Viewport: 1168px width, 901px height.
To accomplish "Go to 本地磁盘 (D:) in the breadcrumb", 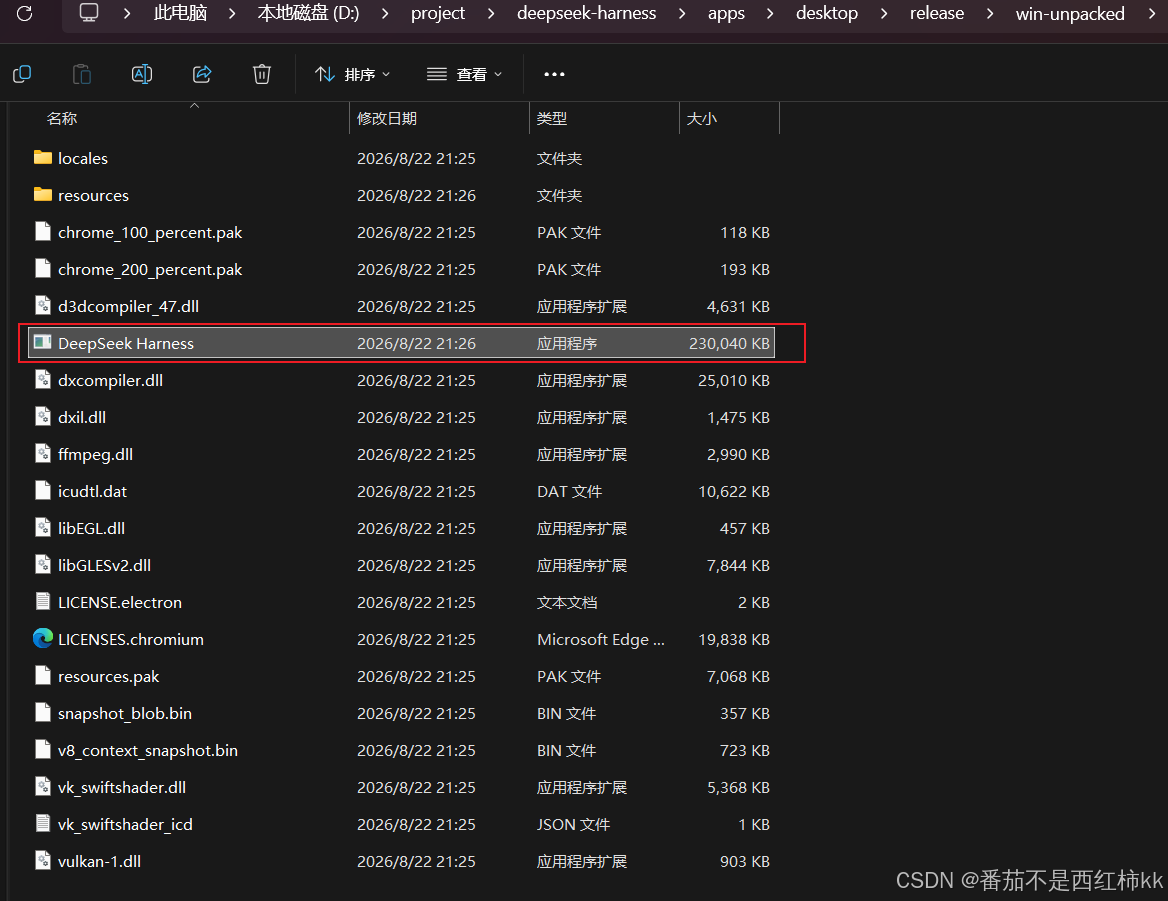I will 308,13.
